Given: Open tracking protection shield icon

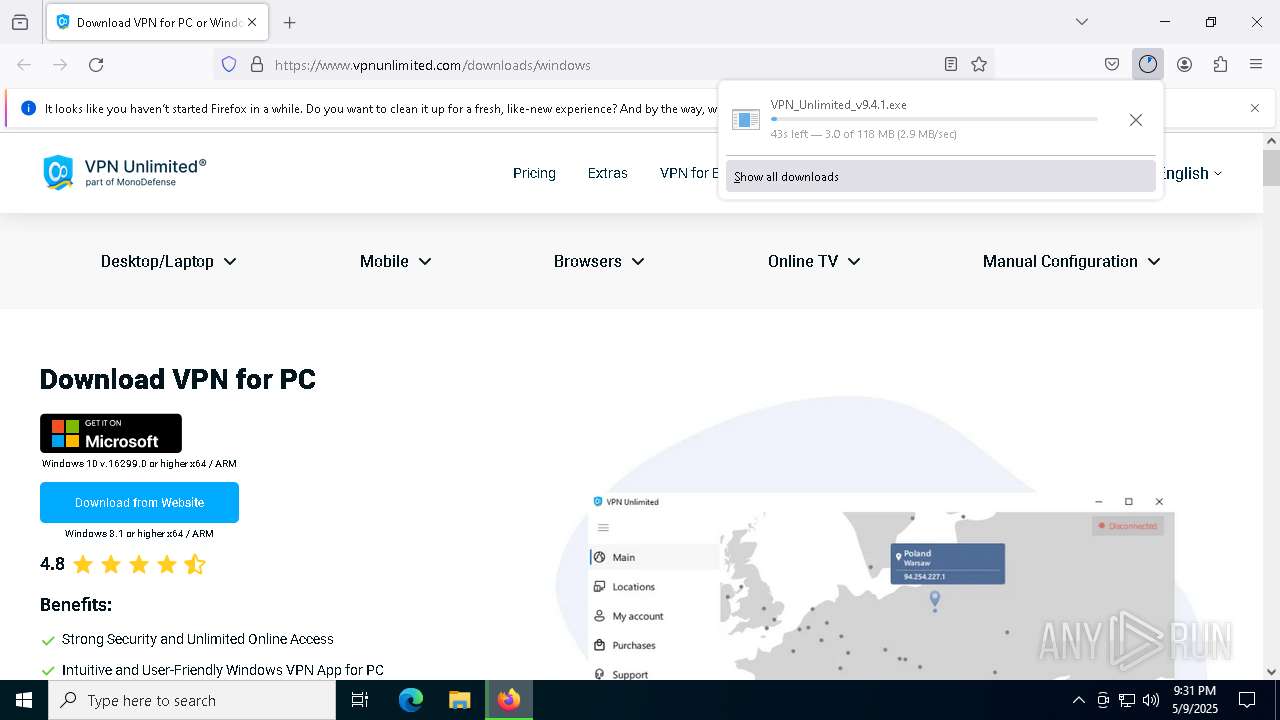Looking at the screenshot, I should (229, 65).
